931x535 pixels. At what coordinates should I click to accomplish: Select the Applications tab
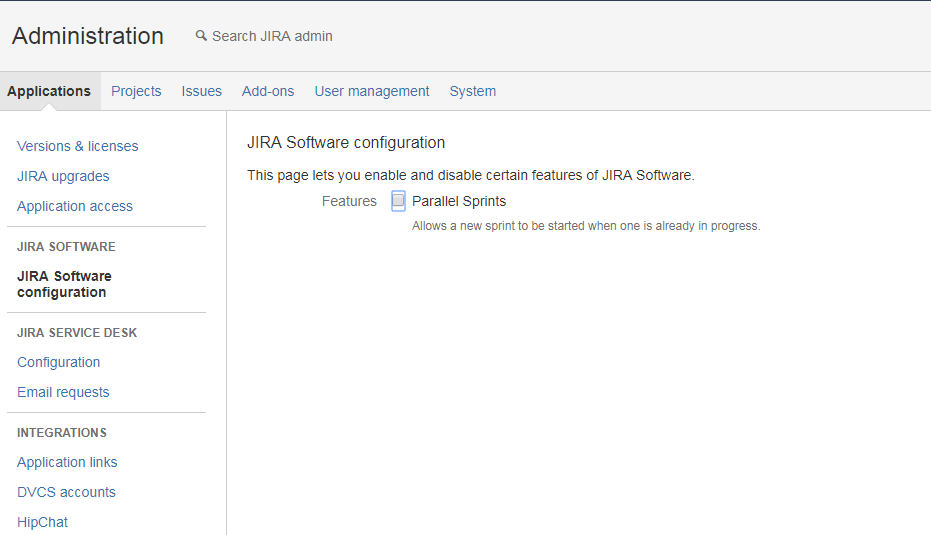pos(49,91)
